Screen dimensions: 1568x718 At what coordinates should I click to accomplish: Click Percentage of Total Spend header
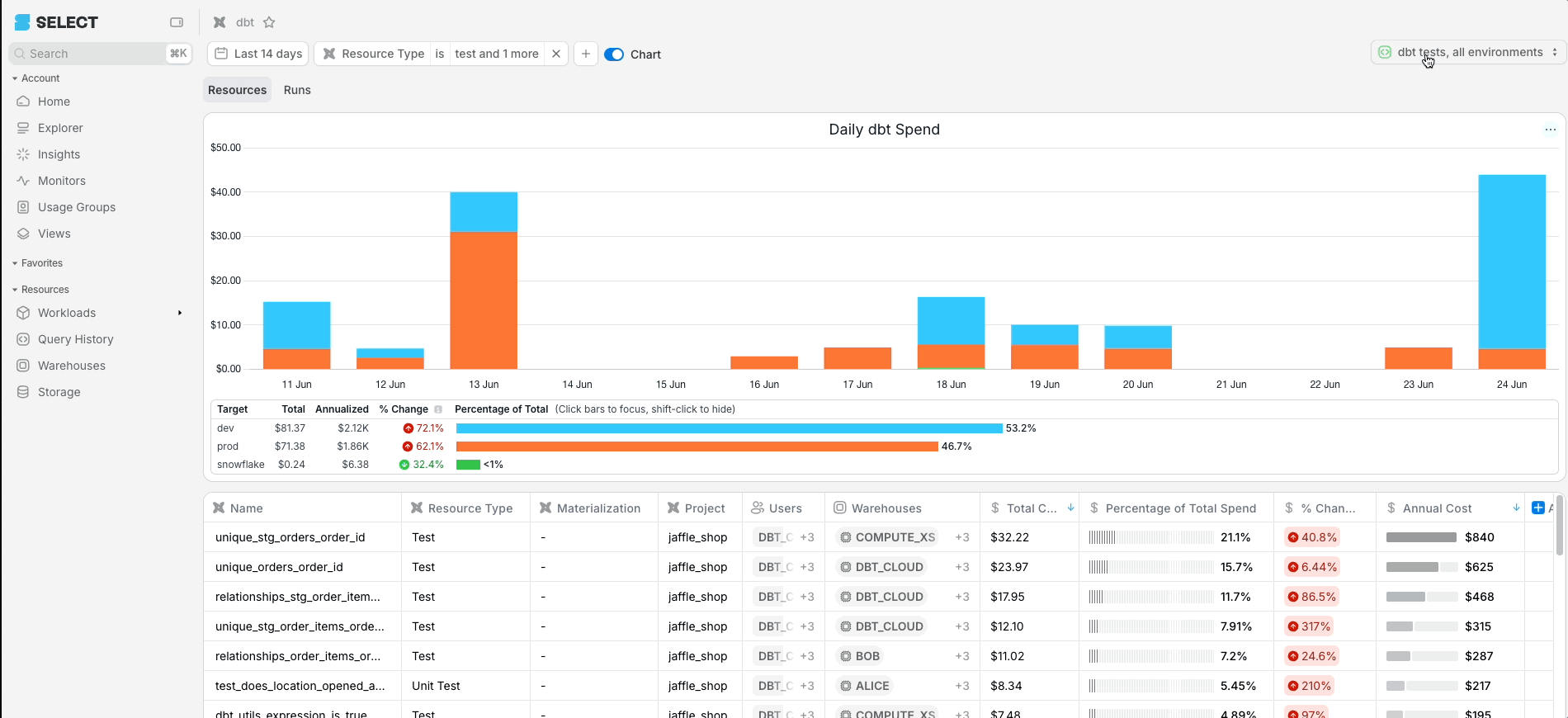coord(1176,508)
